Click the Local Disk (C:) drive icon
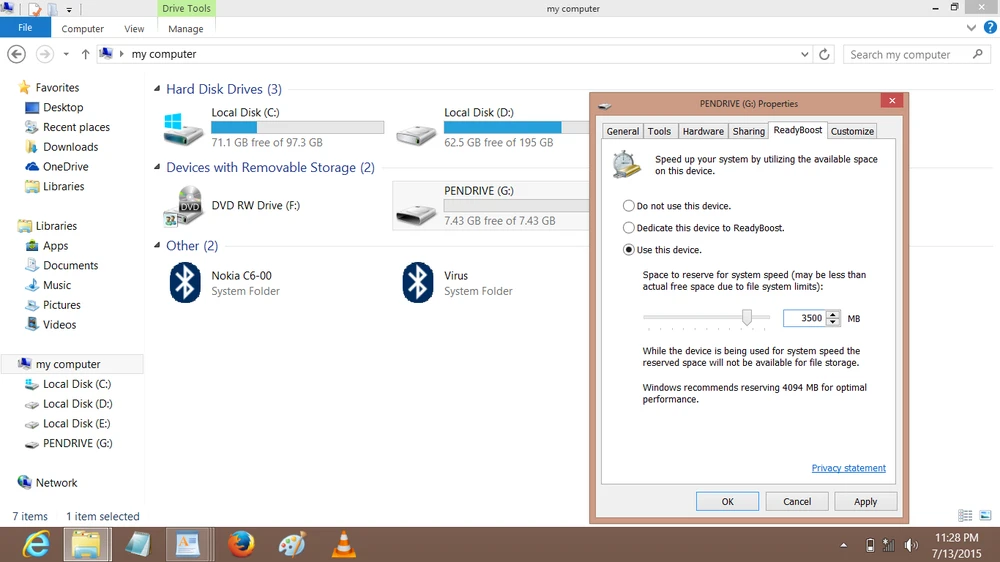The image size is (1000, 562). tap(184, 129)
